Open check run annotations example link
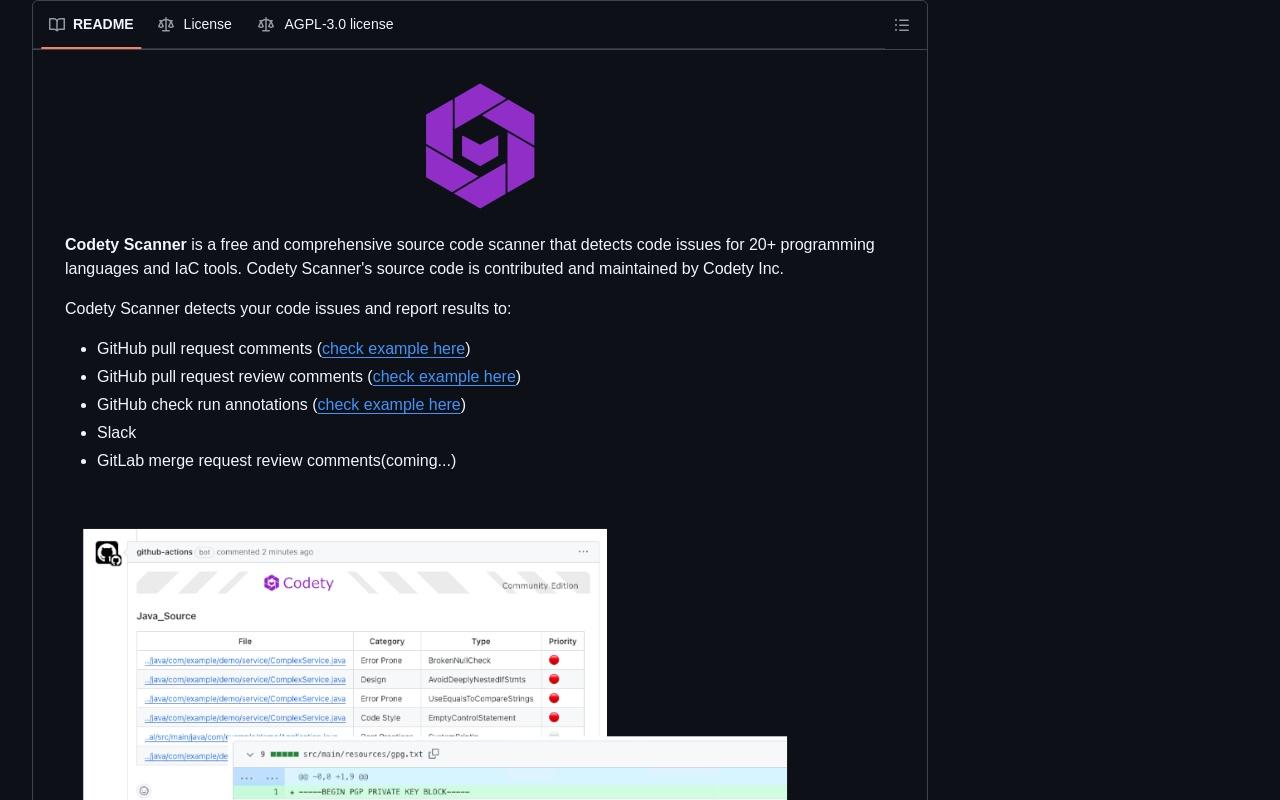The height and width of the screenshot is (800, 1280). click(389, 404)
